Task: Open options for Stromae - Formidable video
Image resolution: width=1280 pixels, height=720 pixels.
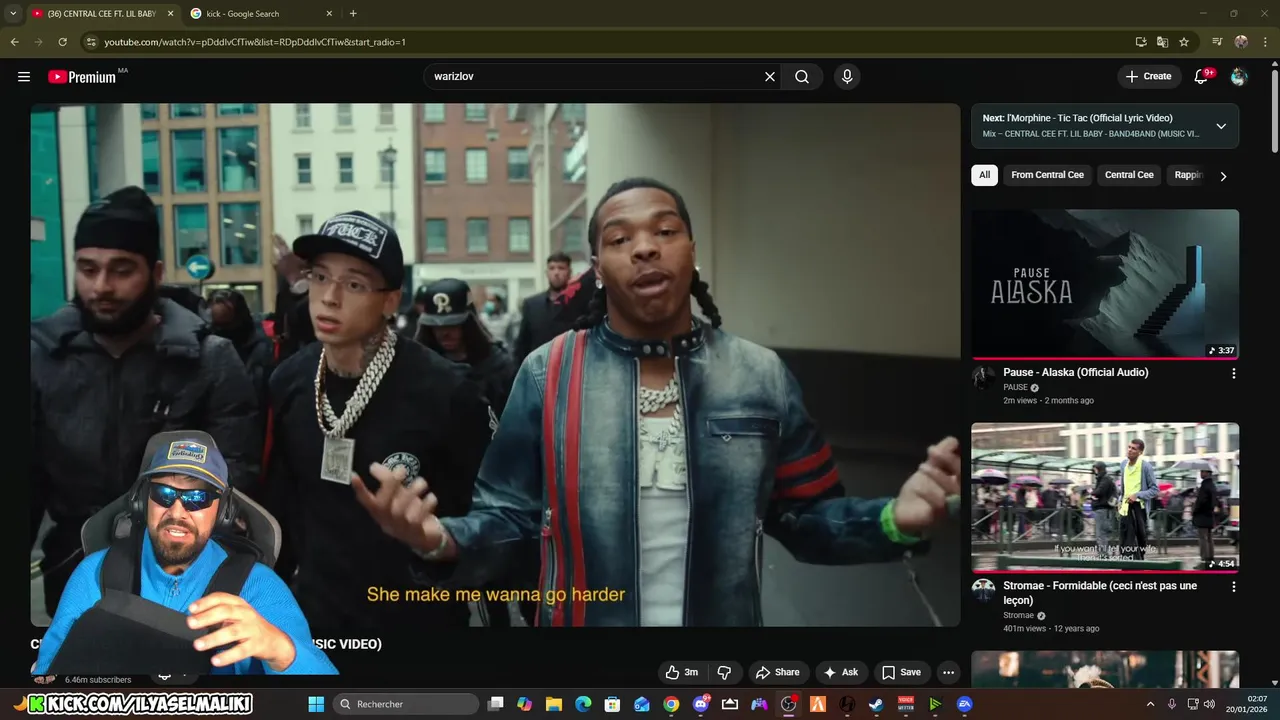Action: point(1233,587)
